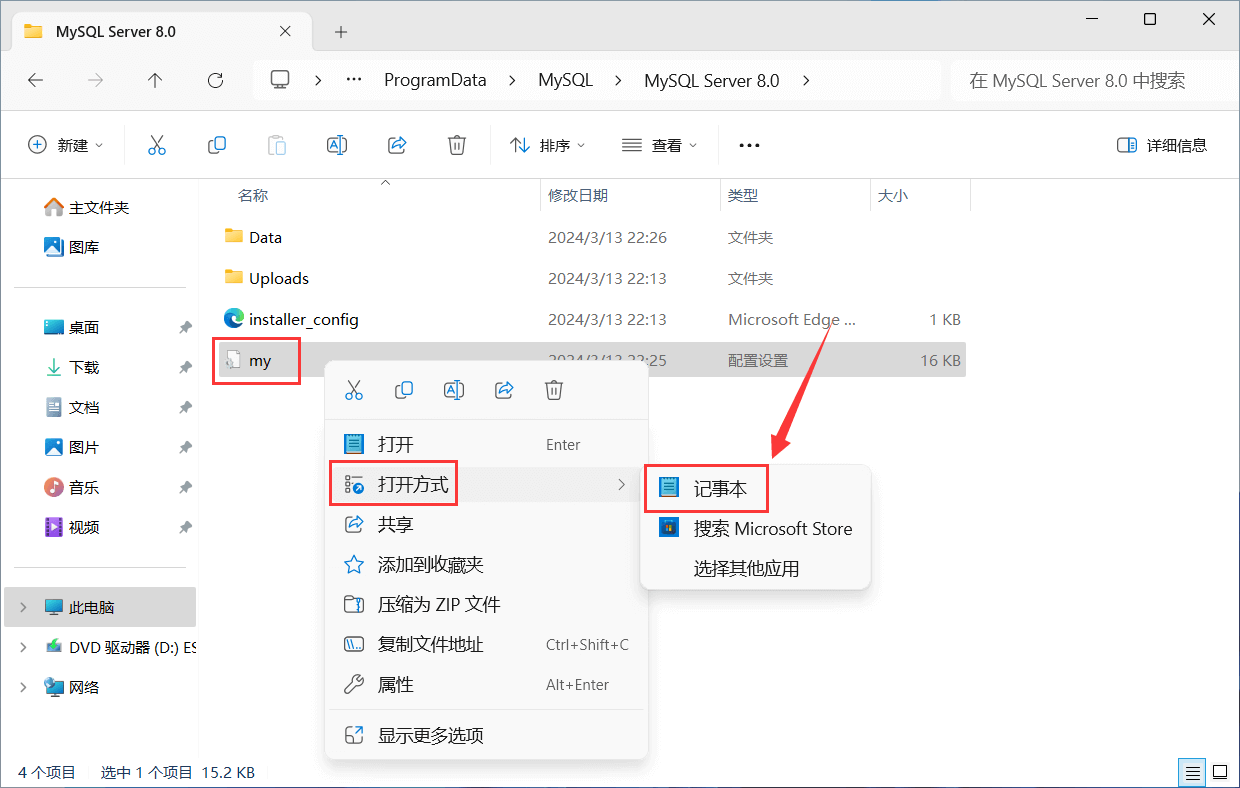The image size is (1240, 788).
Task: Click the Refresh button in the navigation bar
Action: click(215, 81)
